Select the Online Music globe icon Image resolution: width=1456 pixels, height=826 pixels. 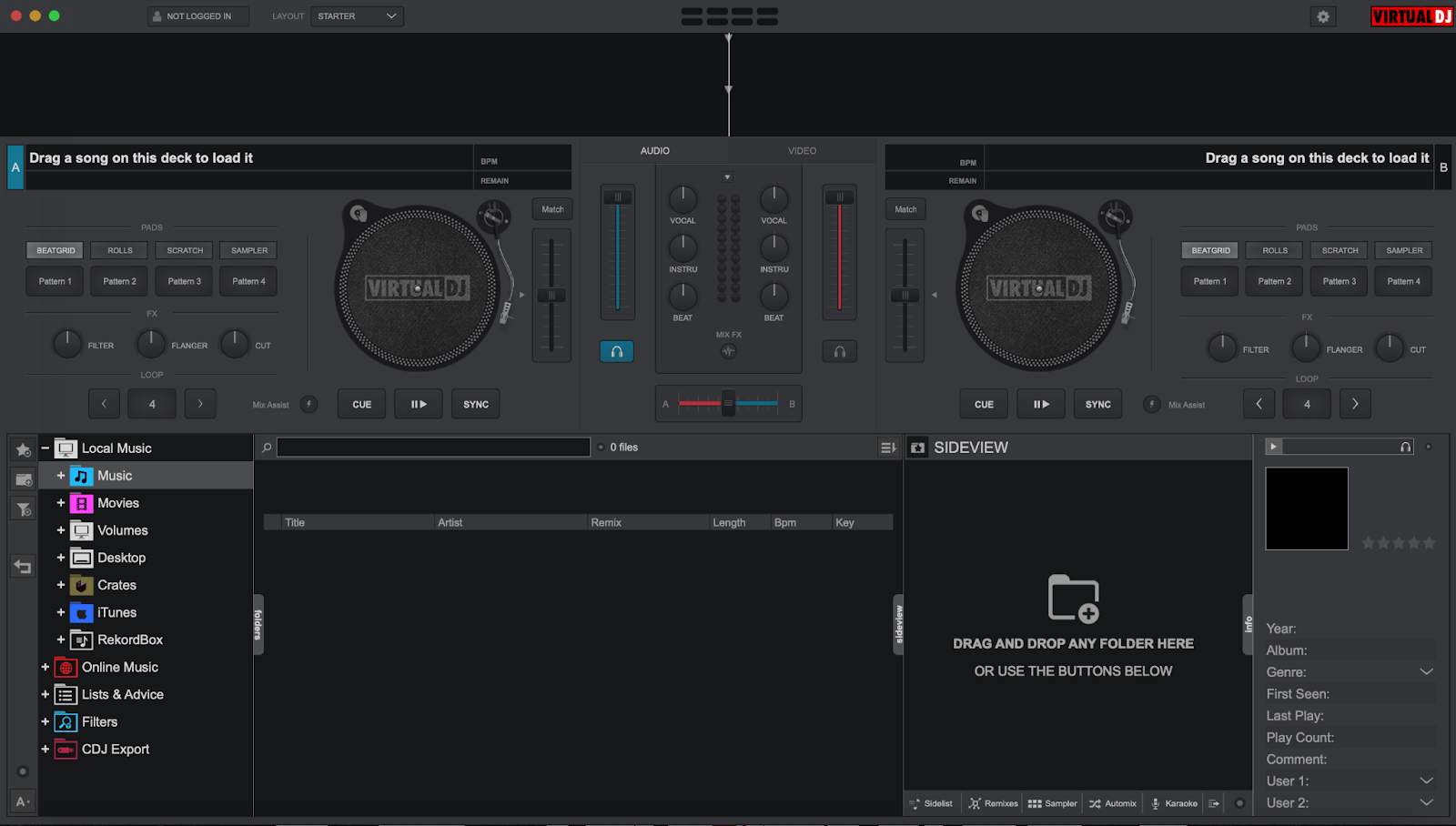coord(66,667)
